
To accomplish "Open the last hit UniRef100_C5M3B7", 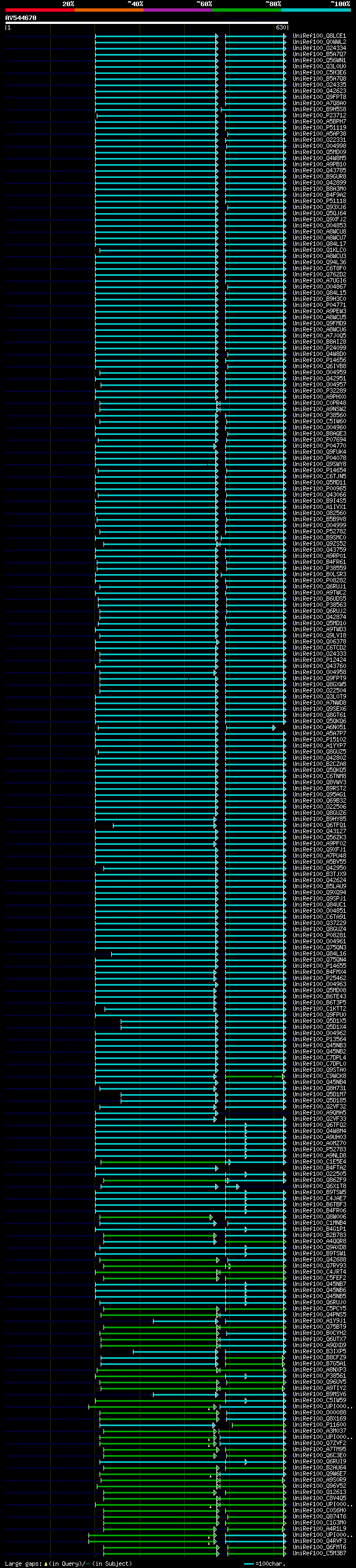I will [x=319, y=1553].
